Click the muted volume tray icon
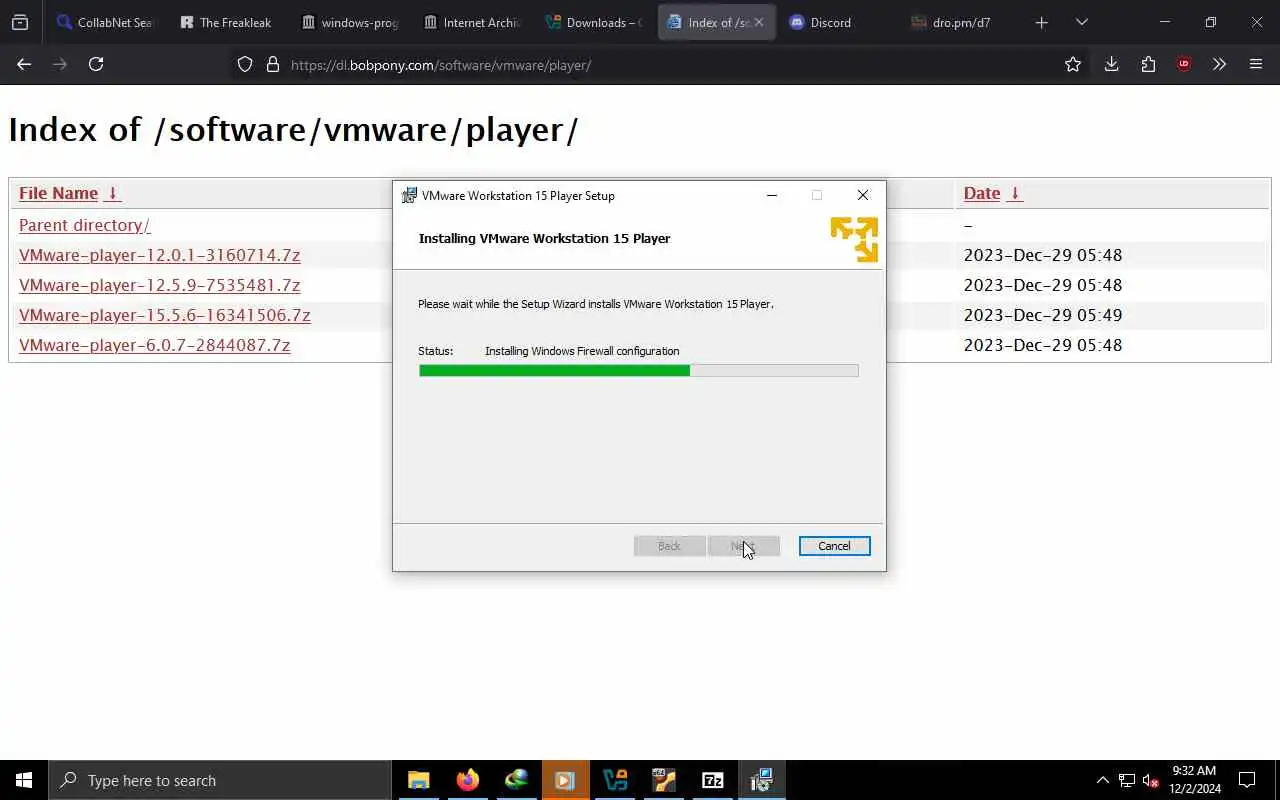 coord(1151,780)
